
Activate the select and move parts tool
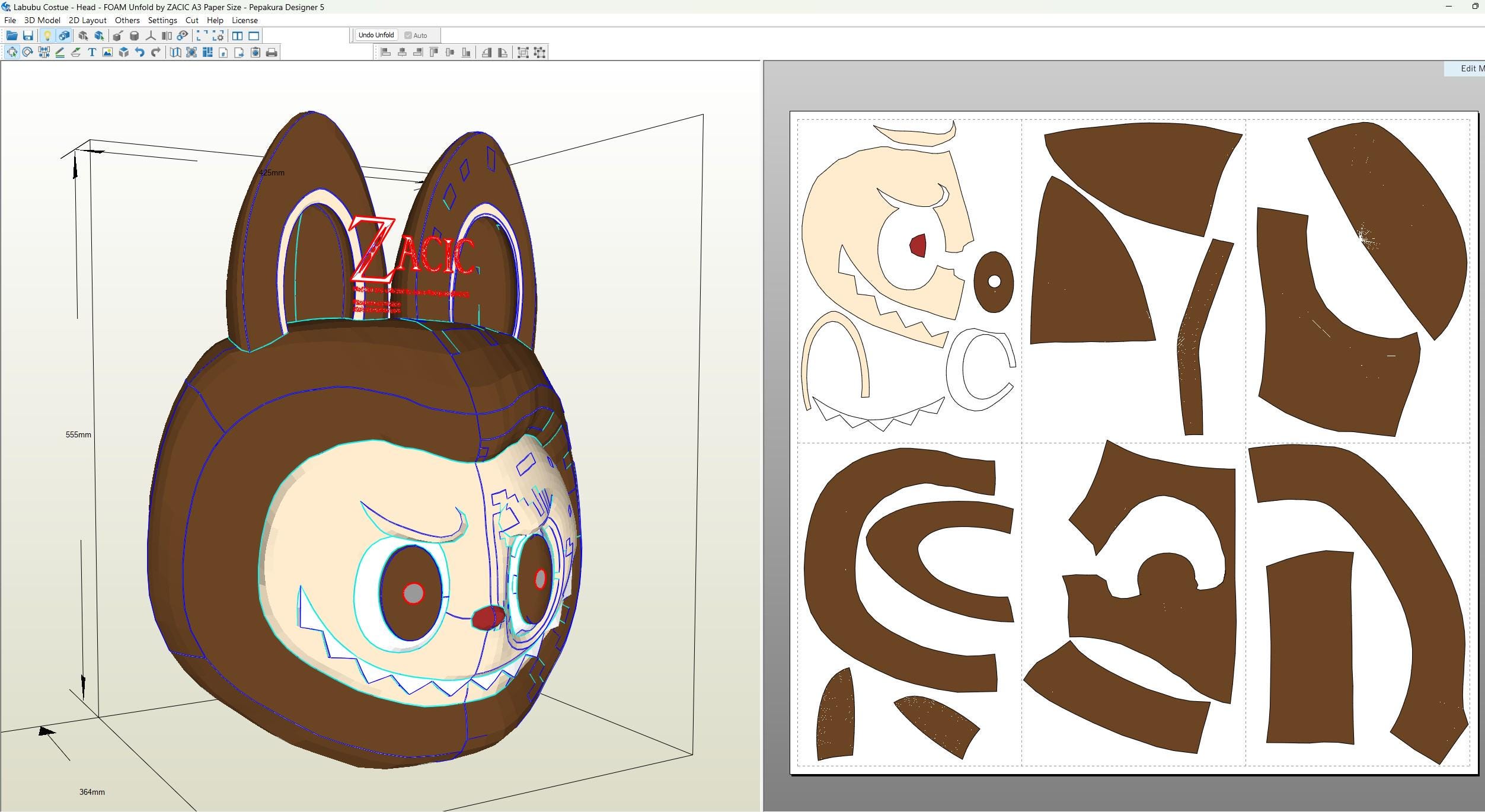click(x=12, y=52)
